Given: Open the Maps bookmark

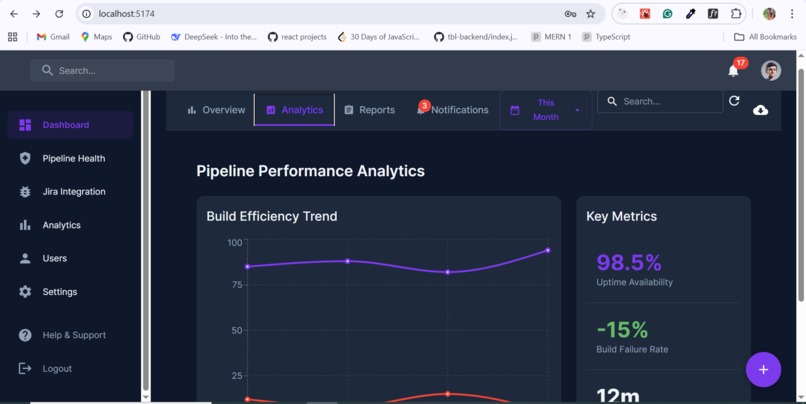Looking at the screenshot, I should click(x=97, y=36).
